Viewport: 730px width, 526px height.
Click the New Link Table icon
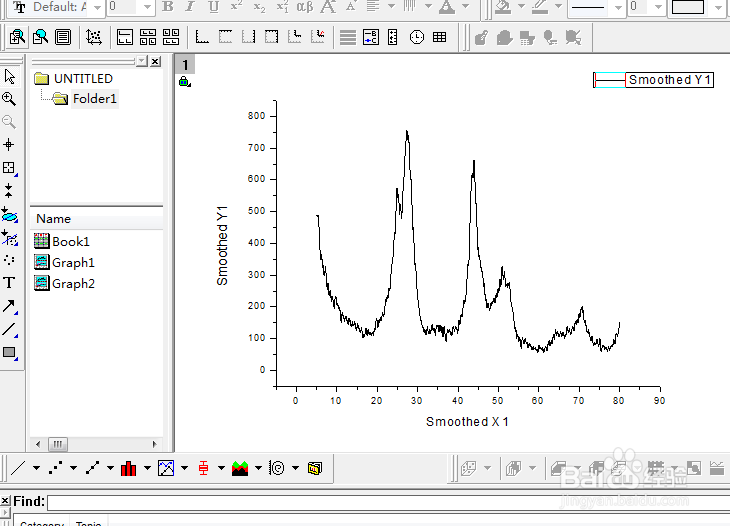pos(439,37)
